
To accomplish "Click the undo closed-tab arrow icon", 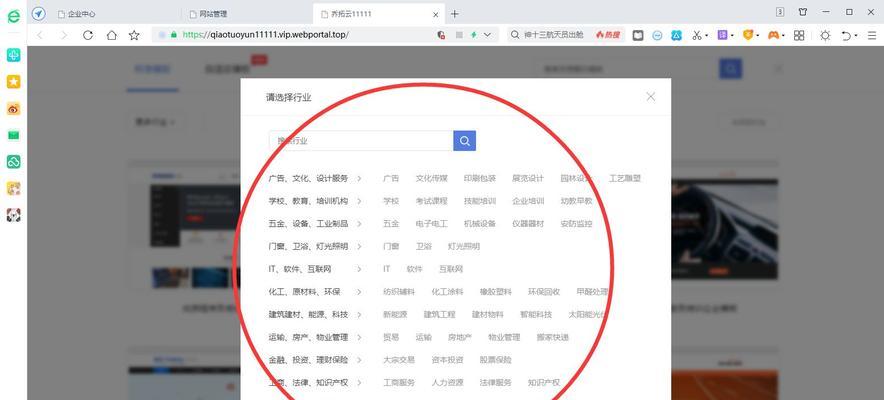I will click(x=846, y=35).
